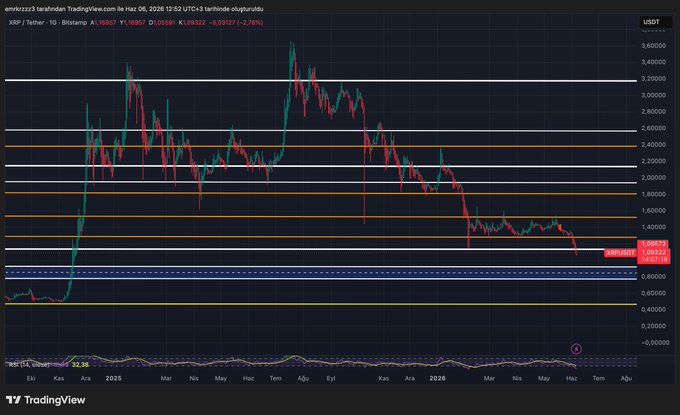Click the 1,60000 price axis label
Screen dimensions: 680x415
click(x=653, y=210)
